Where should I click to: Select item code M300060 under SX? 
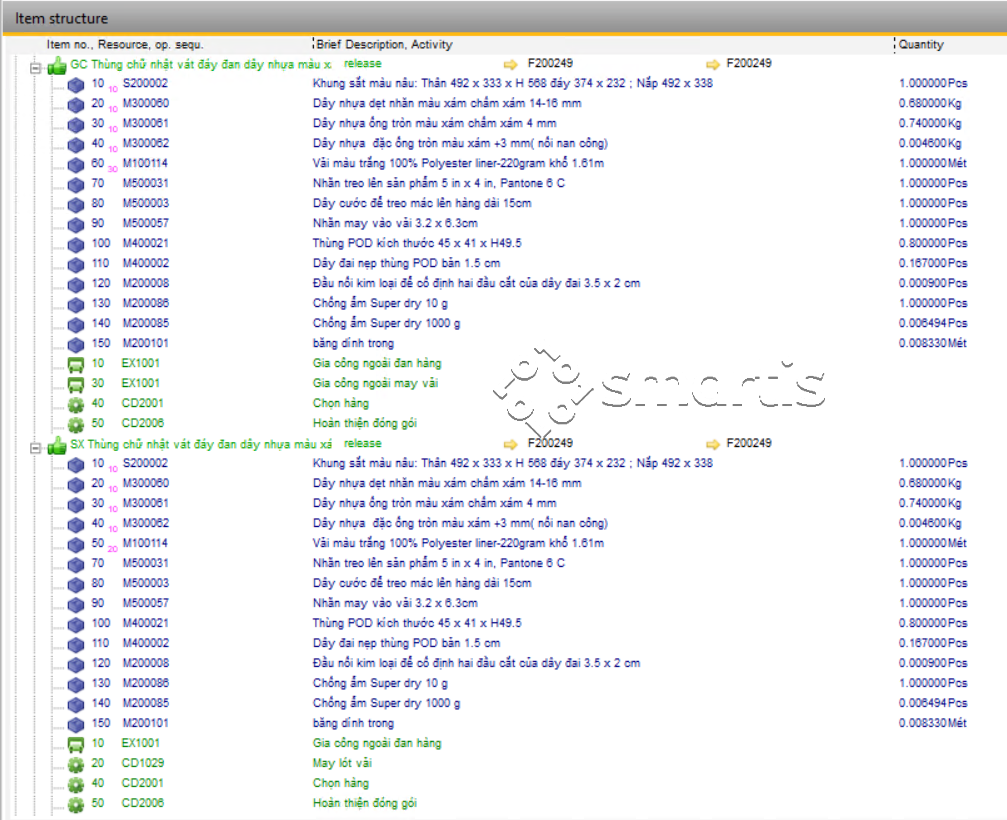point(146,483)
